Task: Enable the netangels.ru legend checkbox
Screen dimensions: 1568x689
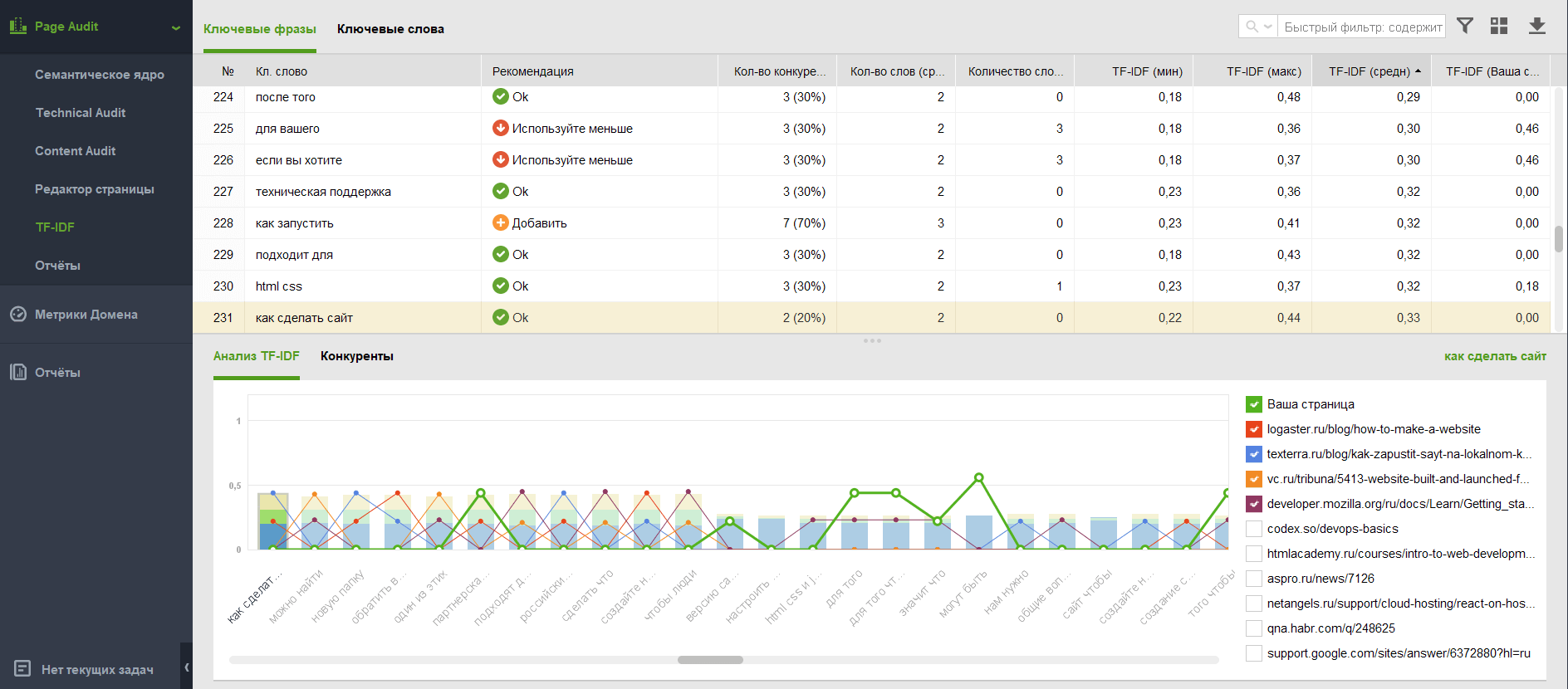Action: tap(1254, 603)
